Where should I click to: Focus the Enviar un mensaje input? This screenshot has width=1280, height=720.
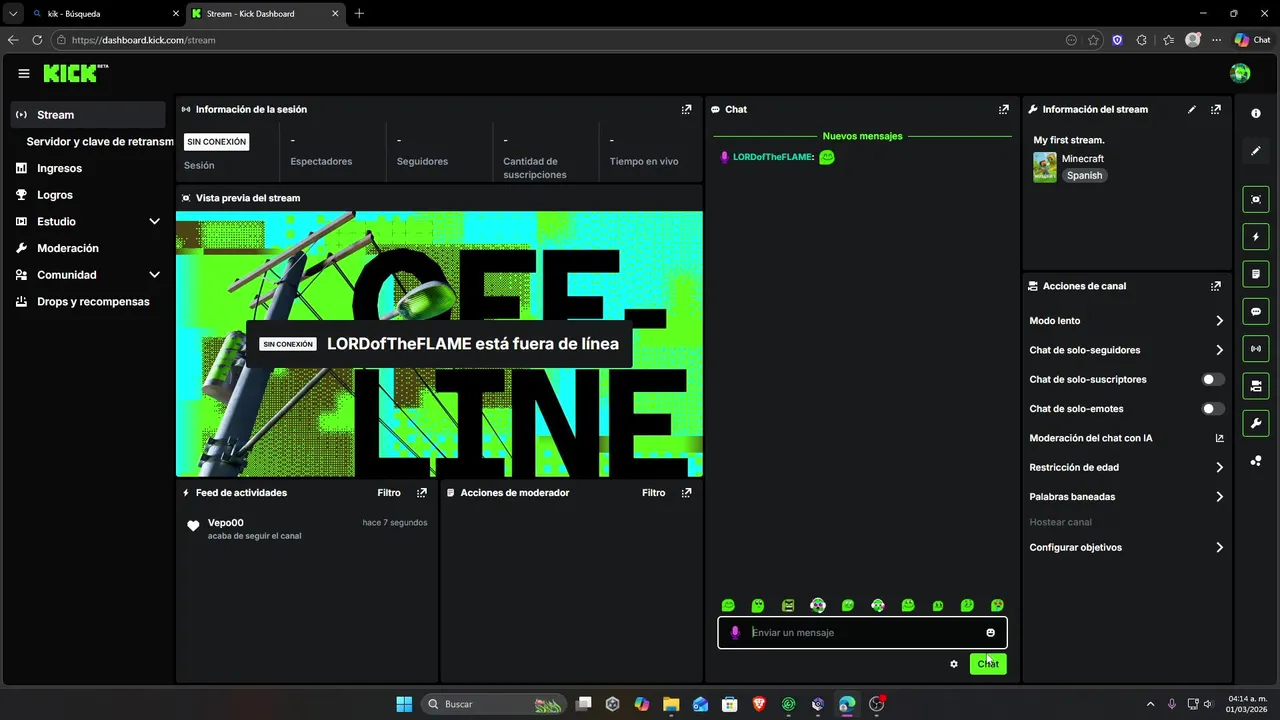tap(862, 633)
